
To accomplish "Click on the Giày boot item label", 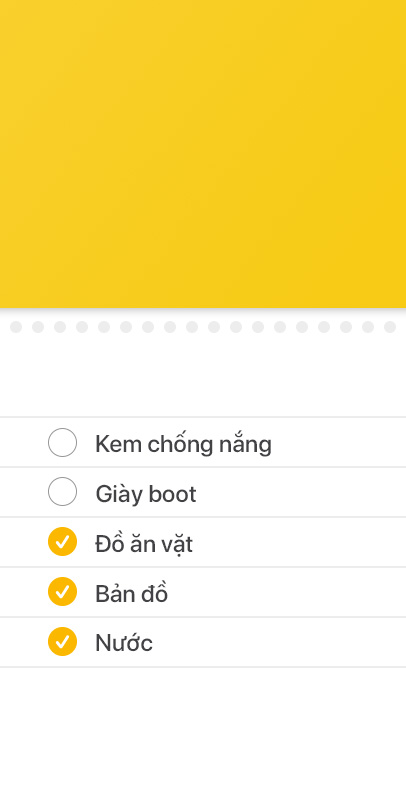I will coord(146,494).
